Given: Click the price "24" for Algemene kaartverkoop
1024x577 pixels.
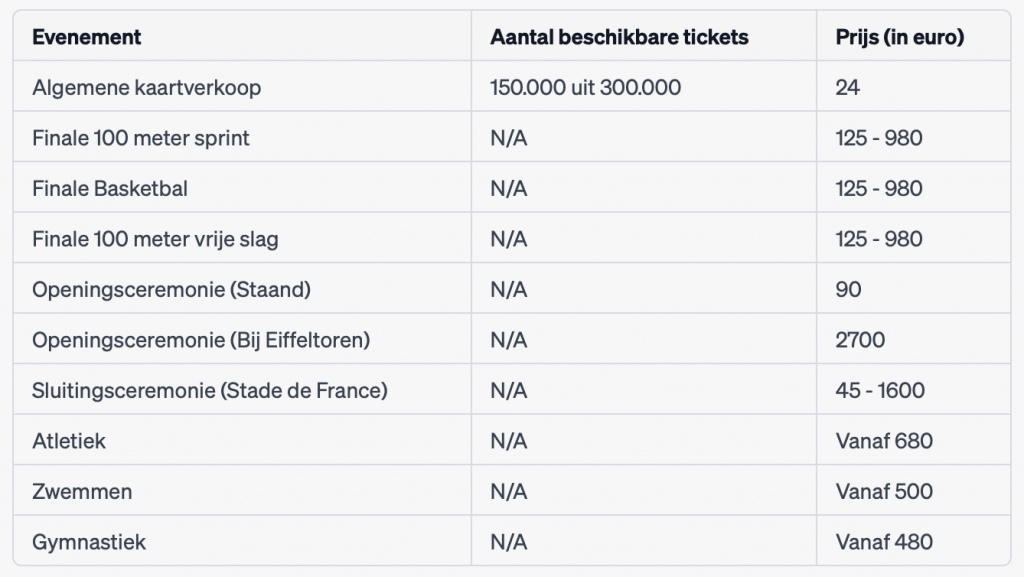Looking at the screenshot, I should click(848, 88).
